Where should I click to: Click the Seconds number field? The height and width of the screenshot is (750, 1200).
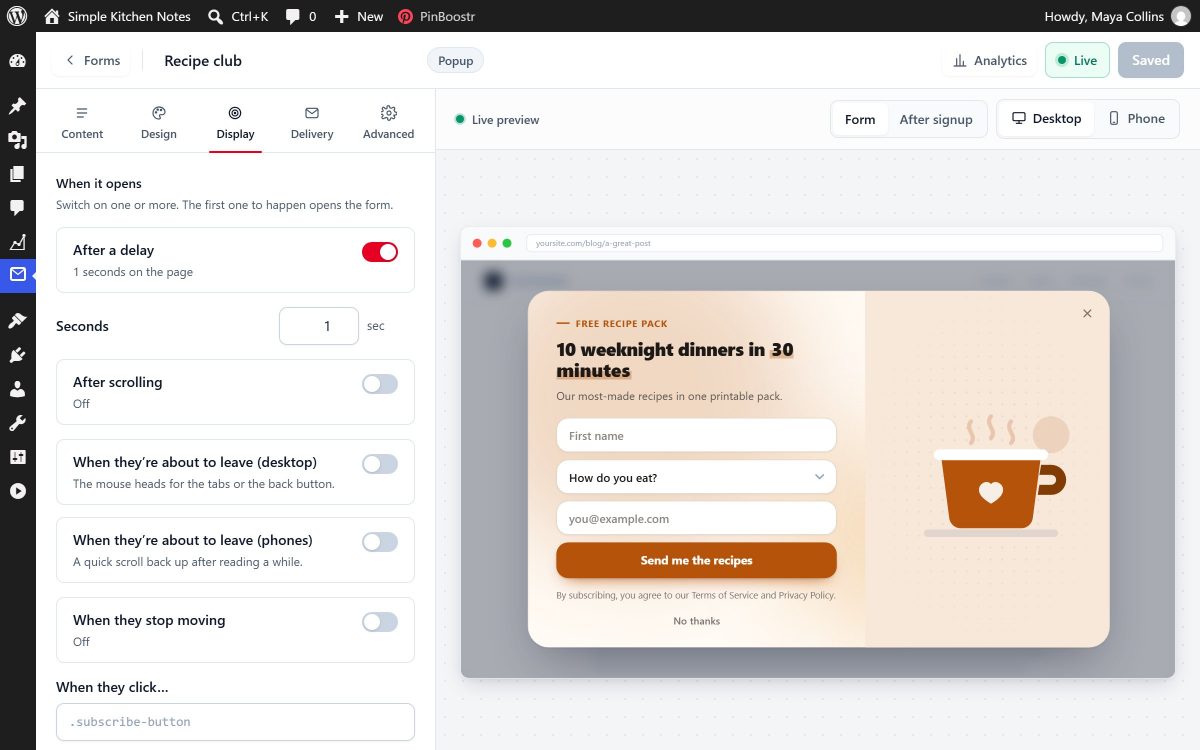318,326
